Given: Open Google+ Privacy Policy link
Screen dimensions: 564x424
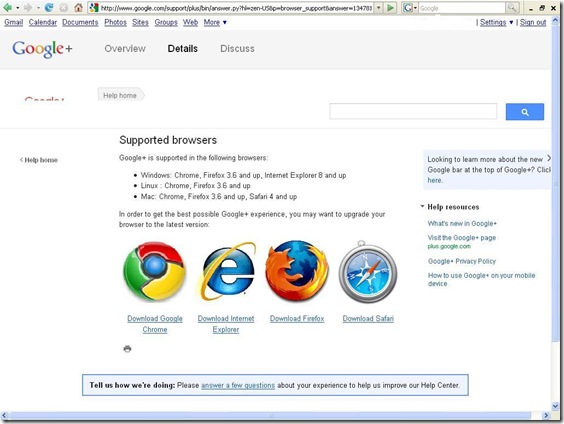Looking at the screenshot, I should point(461,261).
